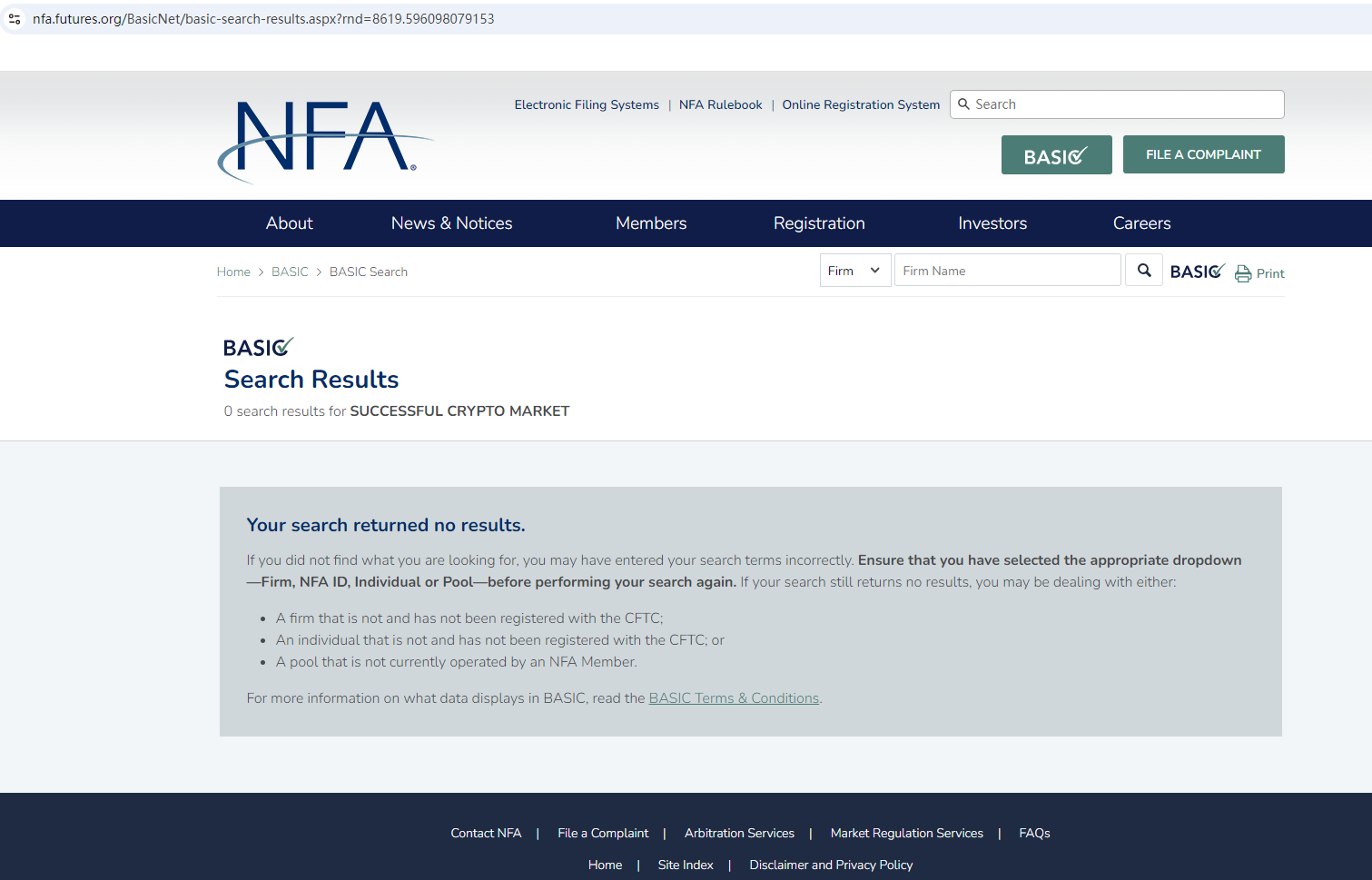This screenshot has width=1372, height=880.
Task: Click the magnifier search button beside Firm Name
Action: point(1144,271)
